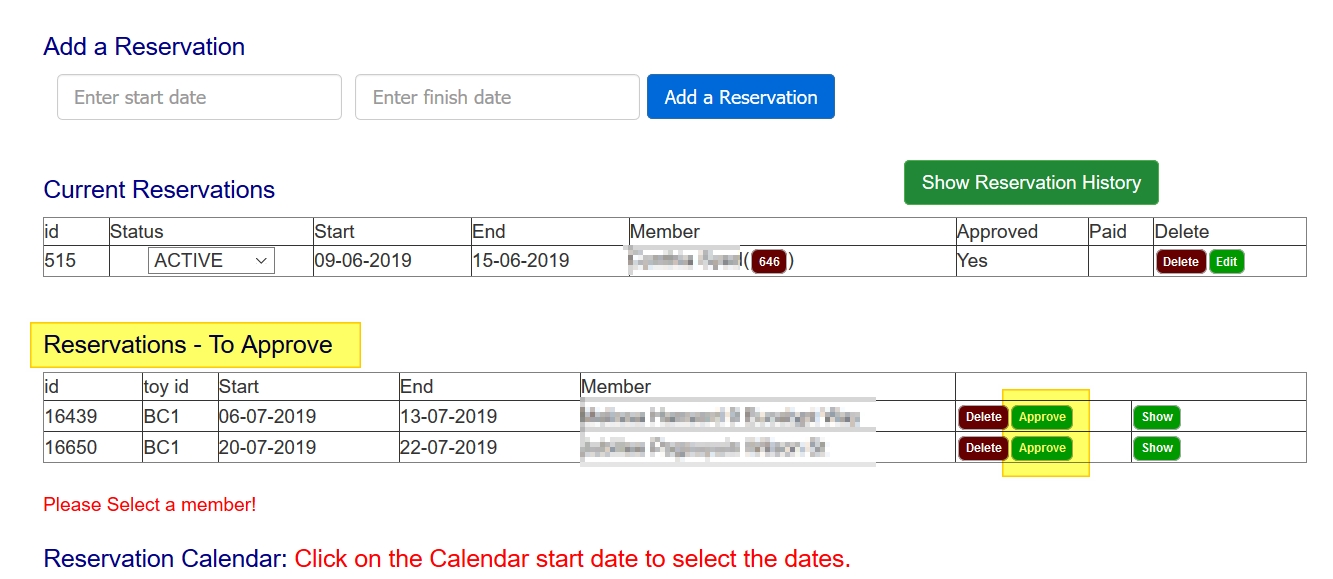Approve reservation 16439
The width and height of the screenshot is (1333, 579).
tap(1042, 417)
